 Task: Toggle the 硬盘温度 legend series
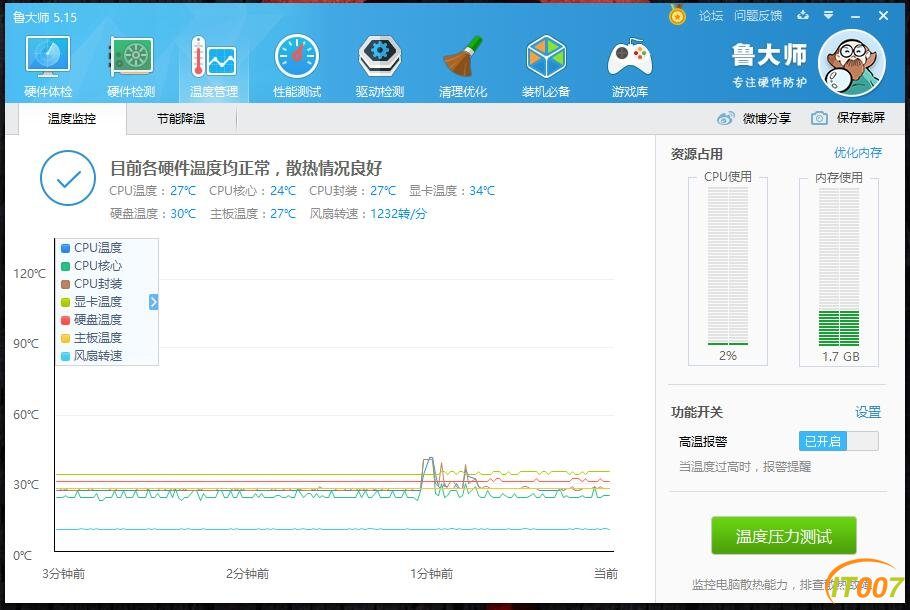[x=92, y=320]
